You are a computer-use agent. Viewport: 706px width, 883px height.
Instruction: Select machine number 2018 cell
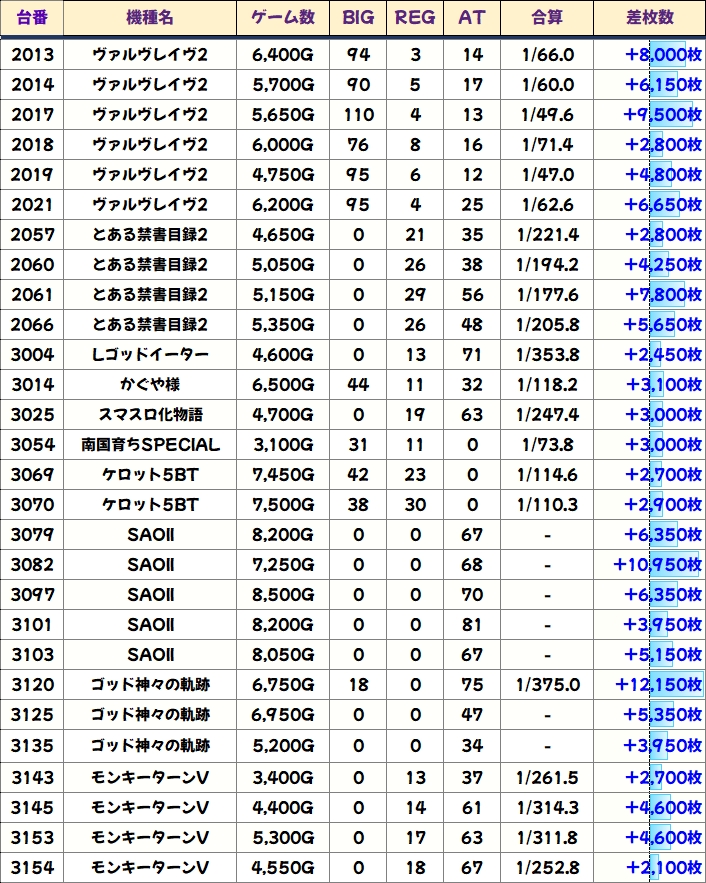pyautogui.click(x=32, y=145)
